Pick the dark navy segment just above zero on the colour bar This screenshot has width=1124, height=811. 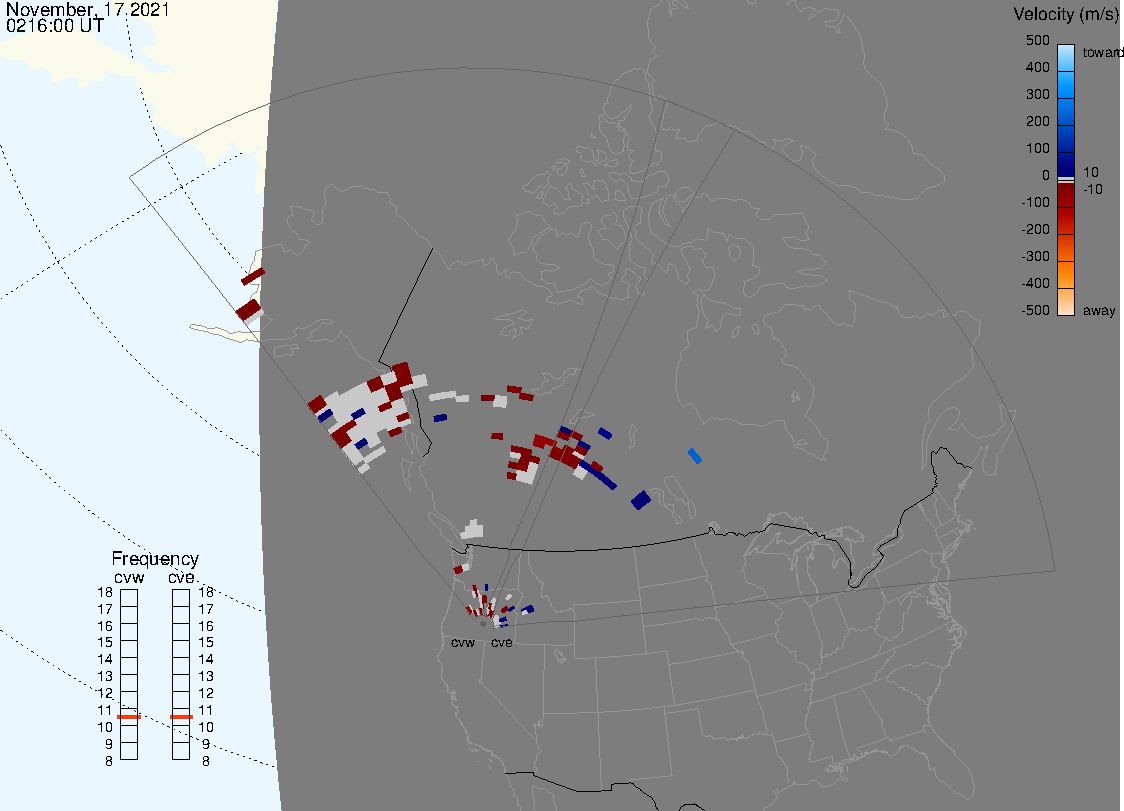click(x=1066, y=163)
